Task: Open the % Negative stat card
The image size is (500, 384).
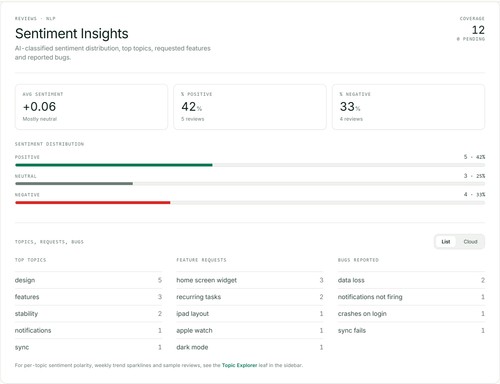Action: click(408, 107)
